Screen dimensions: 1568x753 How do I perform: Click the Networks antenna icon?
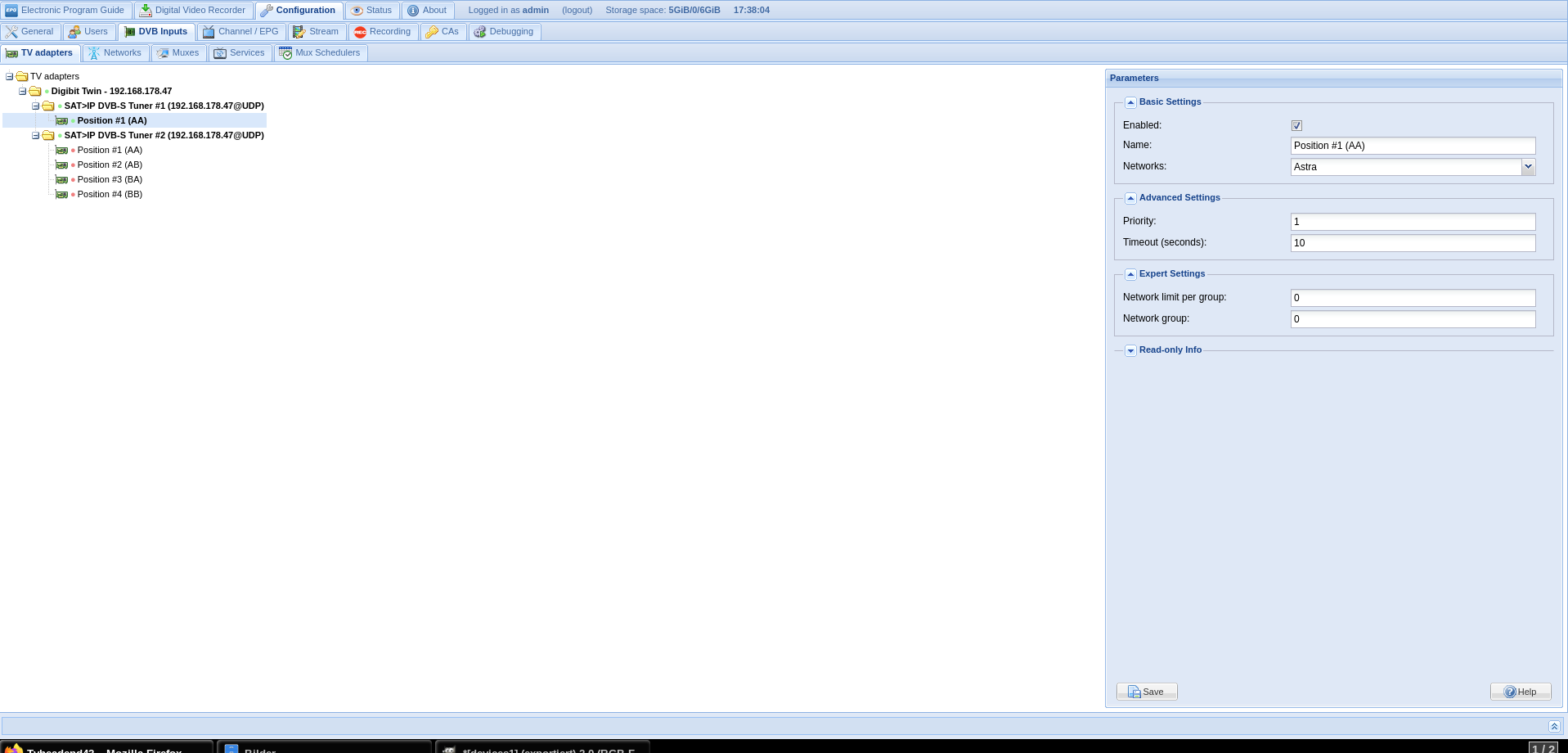(94, 53)
